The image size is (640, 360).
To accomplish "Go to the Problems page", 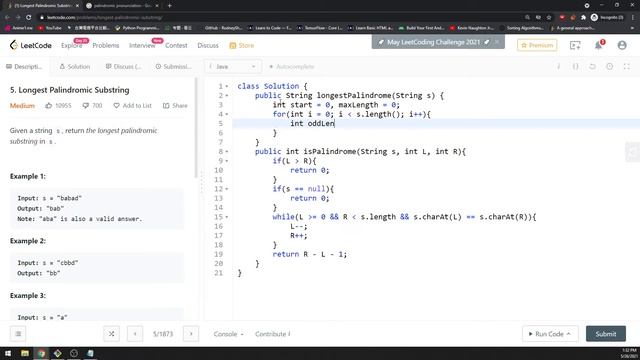I will (106, 45).
